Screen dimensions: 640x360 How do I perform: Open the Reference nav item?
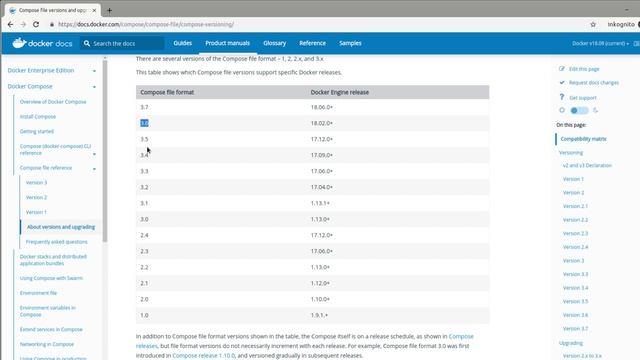pyautogui.click(x=312, y=43)
